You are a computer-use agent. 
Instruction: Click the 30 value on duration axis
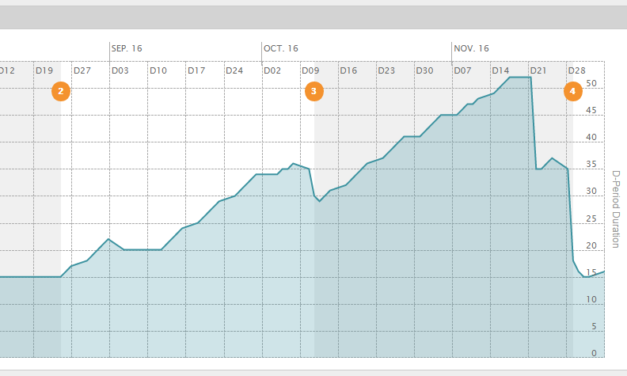tap(591, 191)
